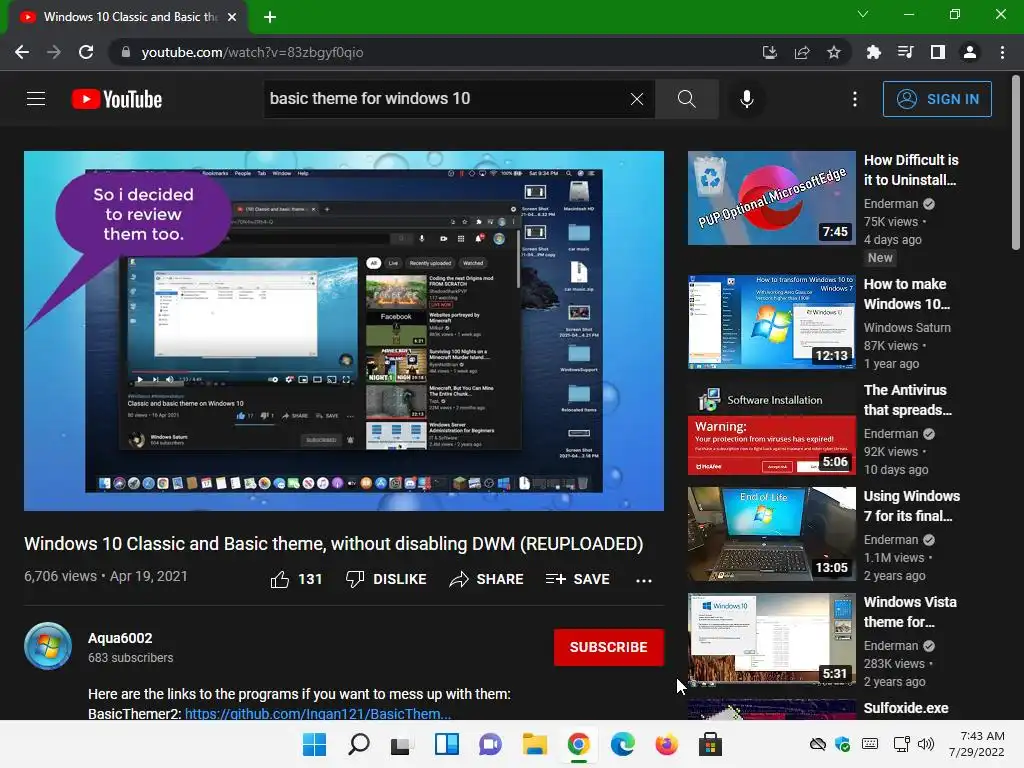Open the Aqua6002 channel name link
This screenshot has height=768, width=1024.
click(x=120, y=638)
